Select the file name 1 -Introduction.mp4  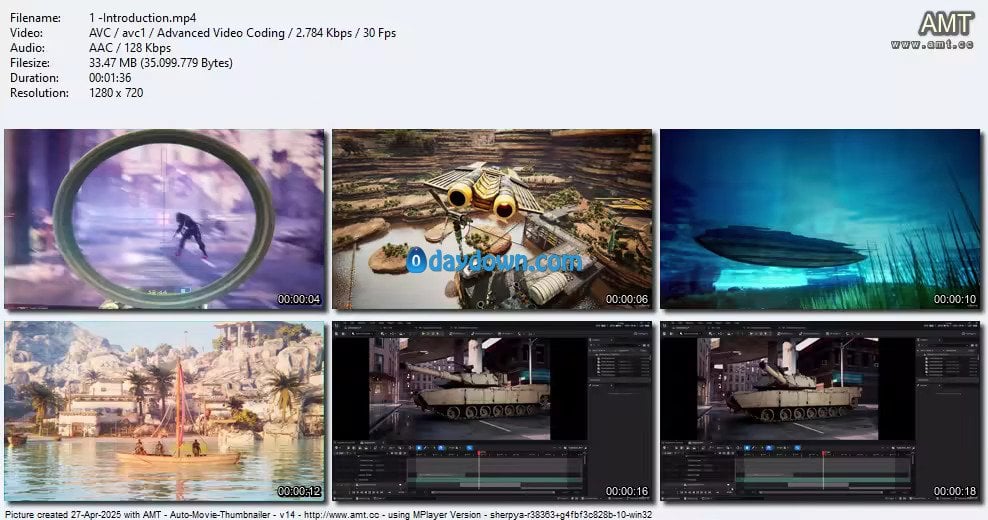coord(142,18)
